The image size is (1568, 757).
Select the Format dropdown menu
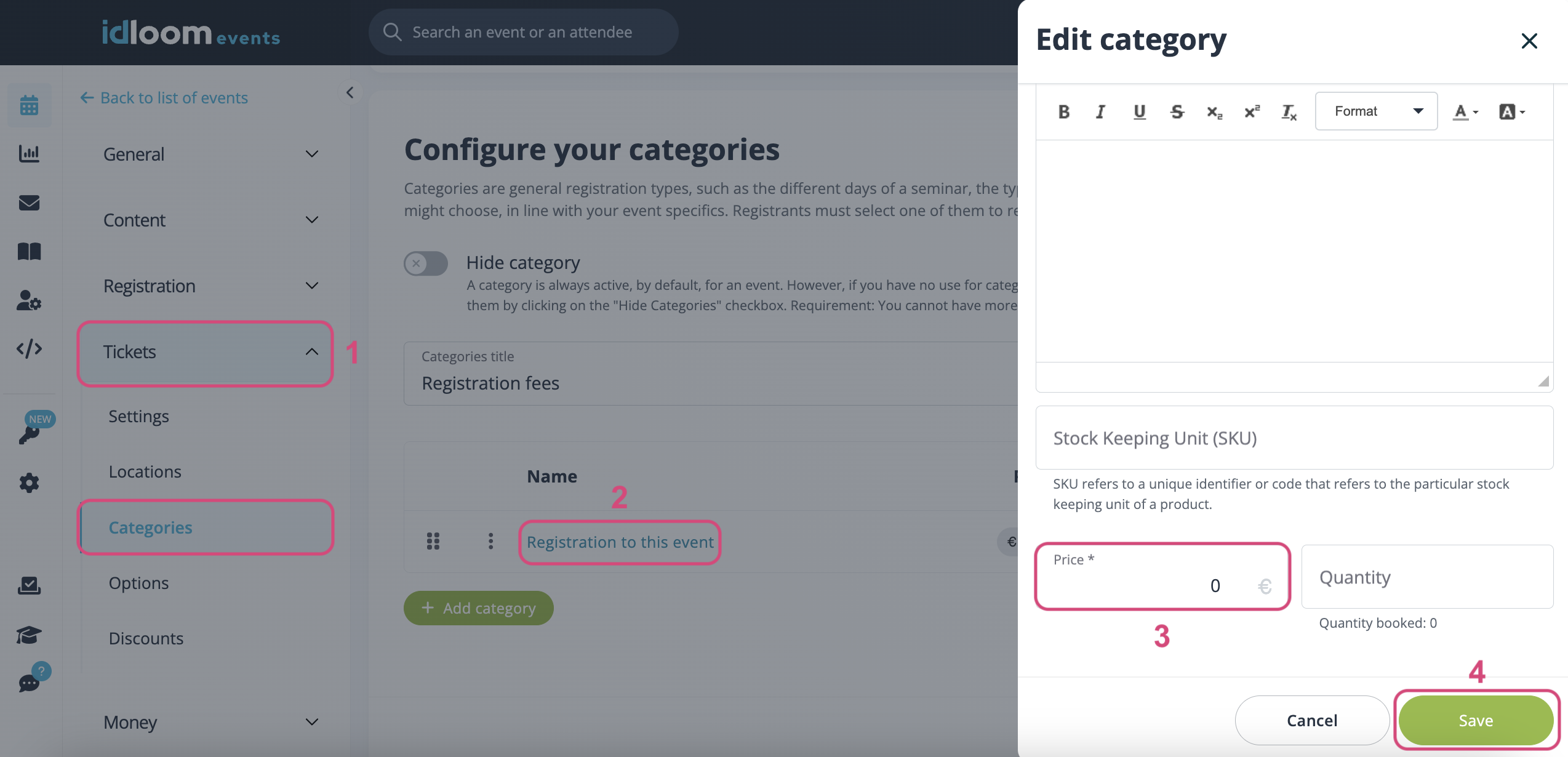point(1374,110)
